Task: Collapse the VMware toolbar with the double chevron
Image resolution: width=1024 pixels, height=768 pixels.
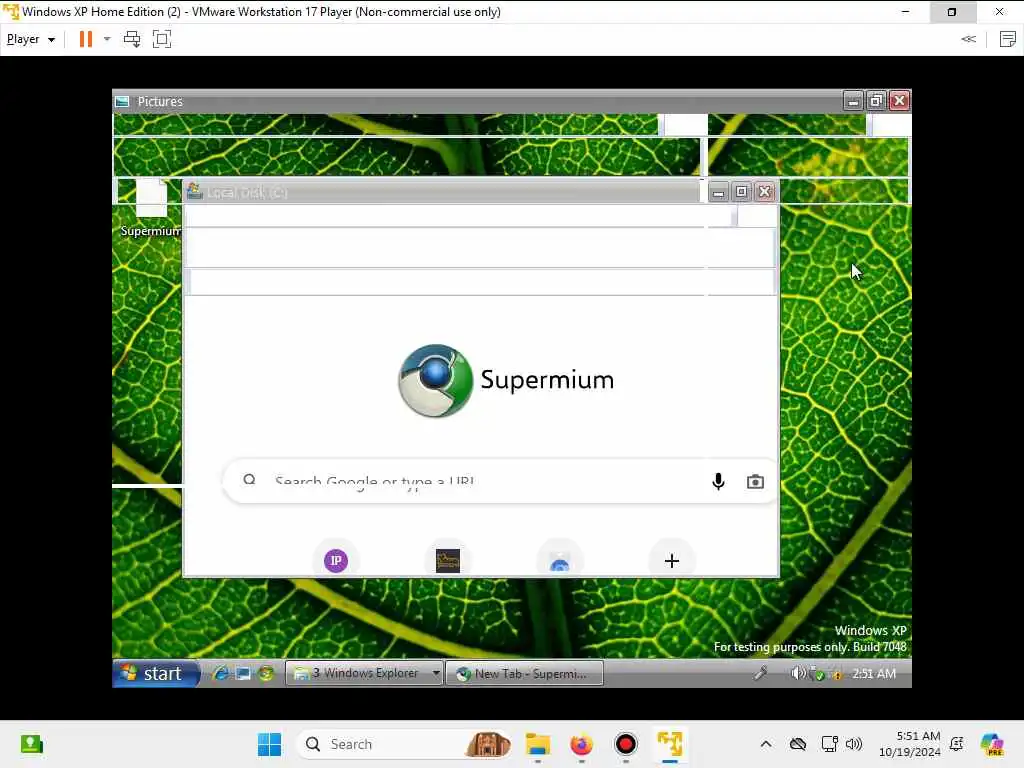Action: (968, 39)
